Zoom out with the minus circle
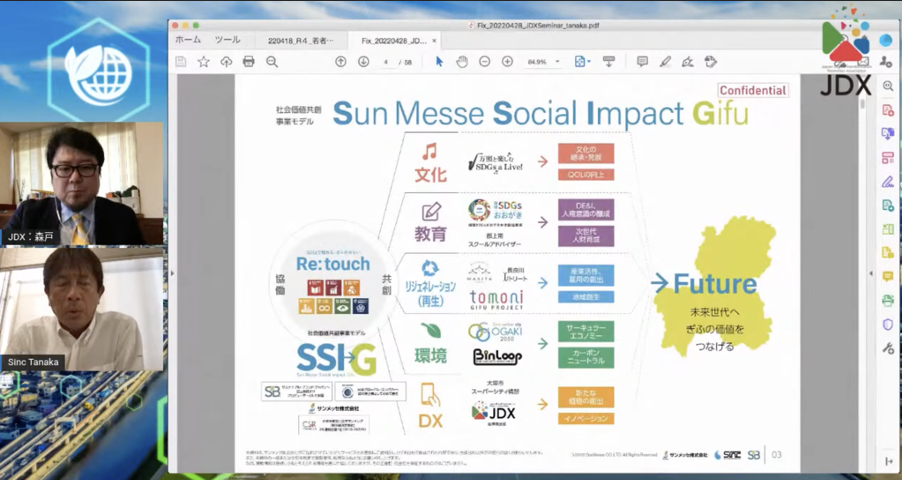Screen dimensions: 902x480 tap(484, 62)
